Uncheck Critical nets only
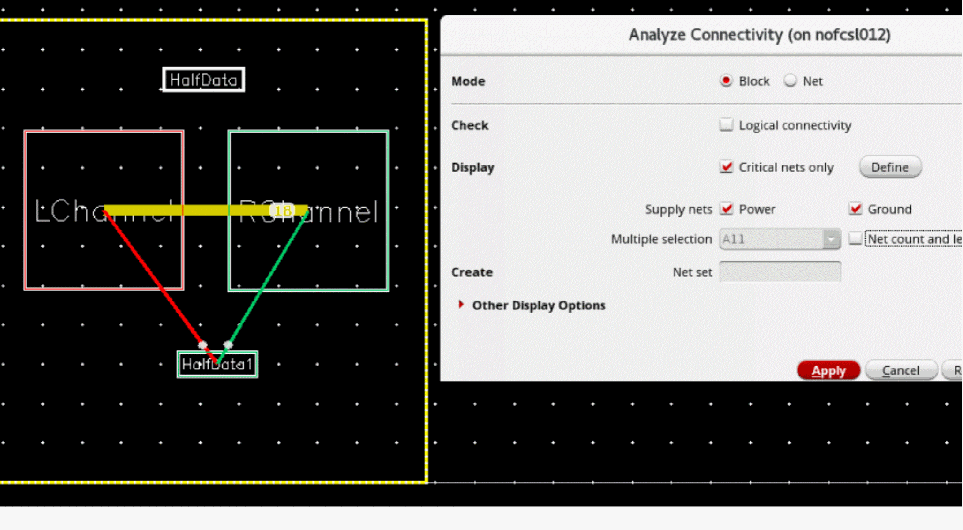The height and width of the screenshot is (530, 963). [x=727, y=167]
